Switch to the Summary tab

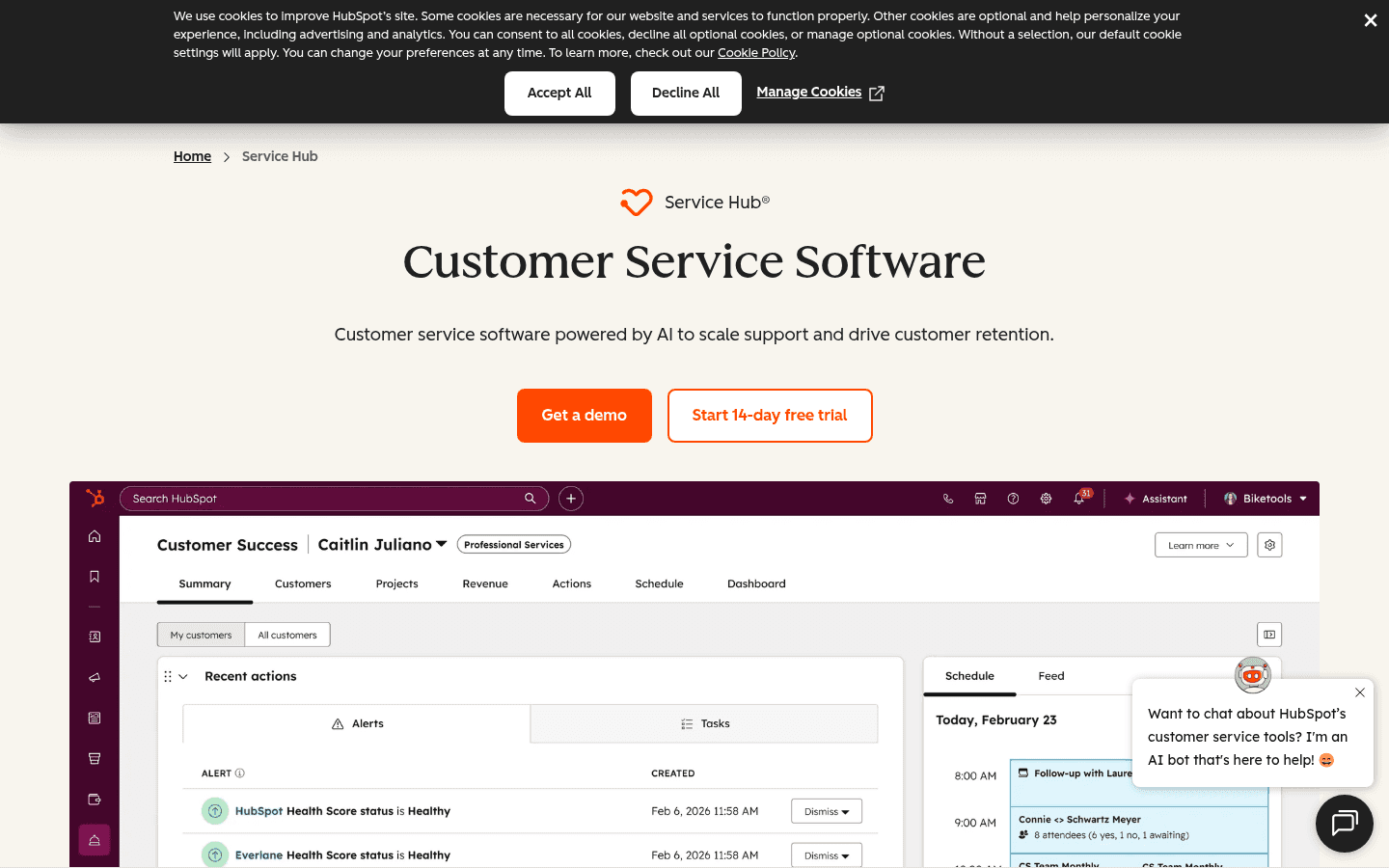point(204,583)
